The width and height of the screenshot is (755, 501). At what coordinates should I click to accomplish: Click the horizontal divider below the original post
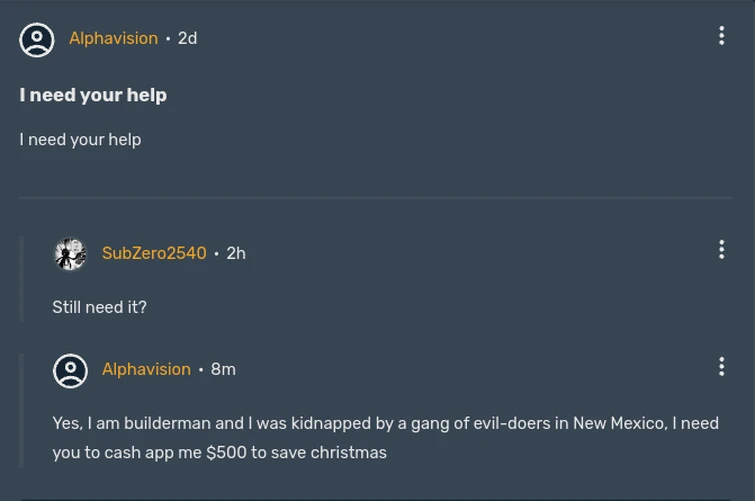pyautogui.click(x=375, y=198)
